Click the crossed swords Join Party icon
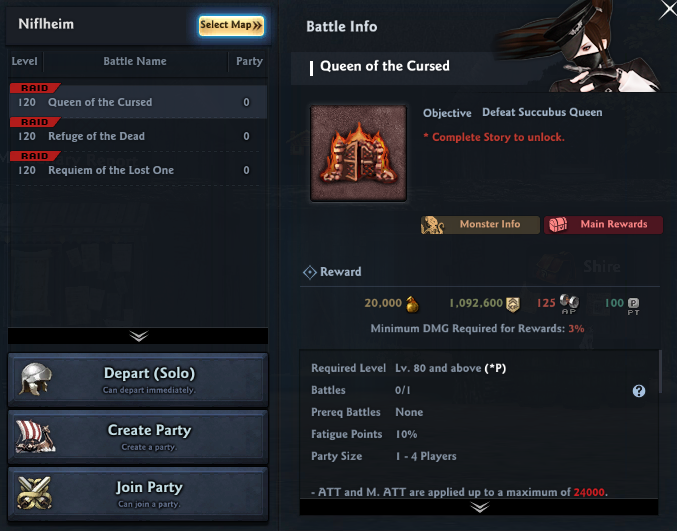This screenshot has height=531, width=677. click(35, 493)
